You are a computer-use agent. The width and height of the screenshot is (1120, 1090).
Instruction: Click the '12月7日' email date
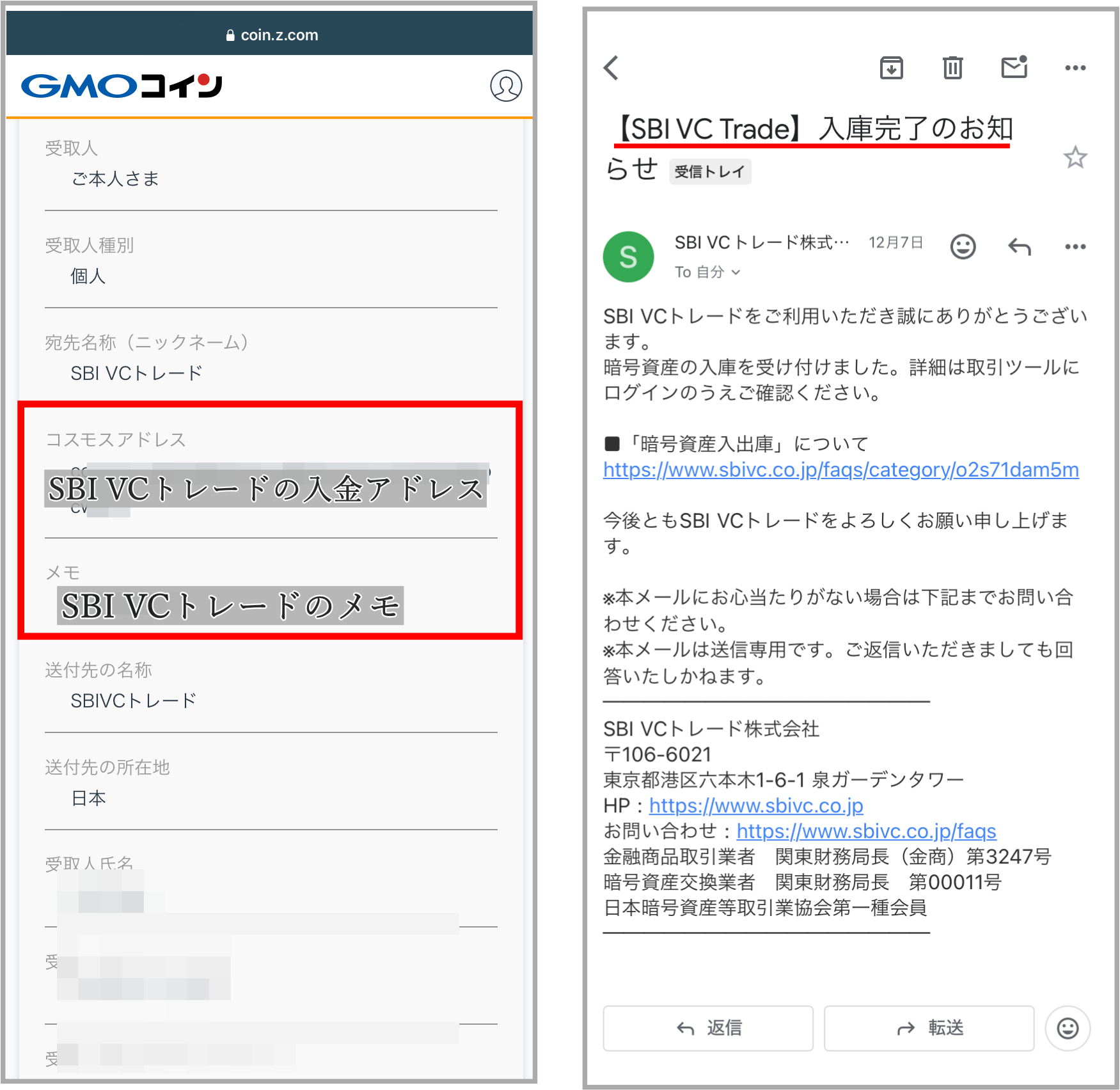click(x=895, y=243)
